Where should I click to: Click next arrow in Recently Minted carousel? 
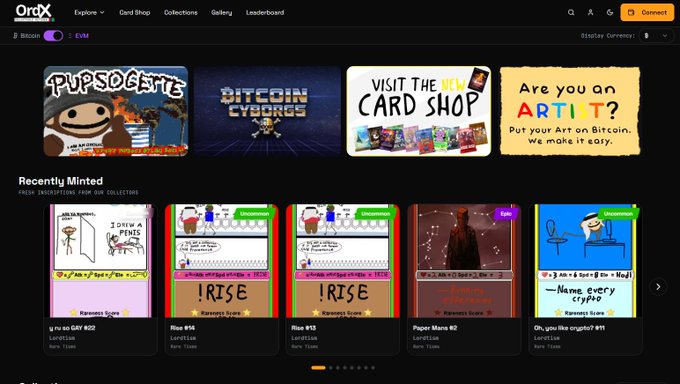(658, 286)
